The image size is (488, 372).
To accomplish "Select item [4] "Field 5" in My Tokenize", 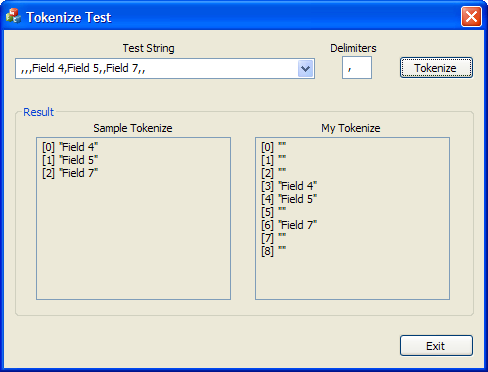I will [289, 199].
